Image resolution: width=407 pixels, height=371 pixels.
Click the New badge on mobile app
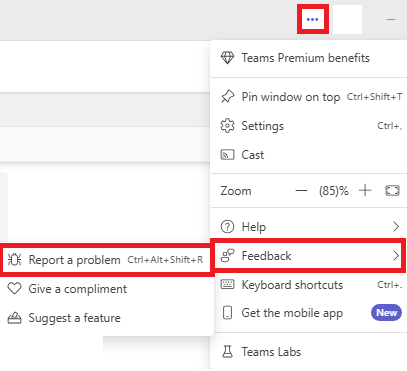pos(386,313)
